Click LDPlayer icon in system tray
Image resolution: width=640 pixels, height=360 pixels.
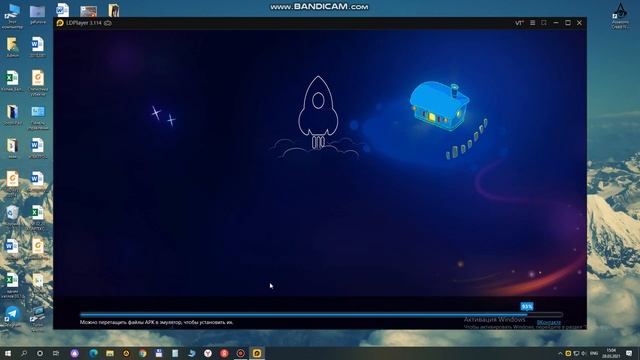[568, 353]
